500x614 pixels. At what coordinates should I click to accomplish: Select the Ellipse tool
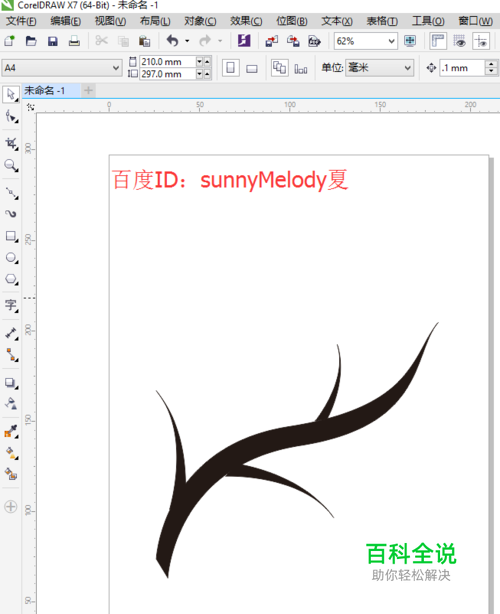click(11, 258)
